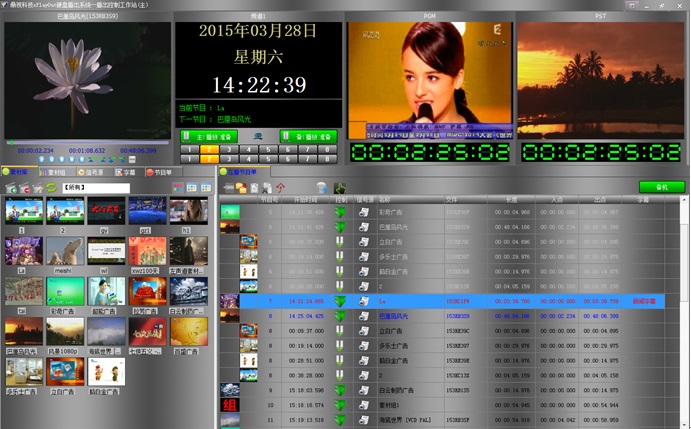Select start time cell 15:18:03.598
This screenshot has height=429, width=691.
306,390
